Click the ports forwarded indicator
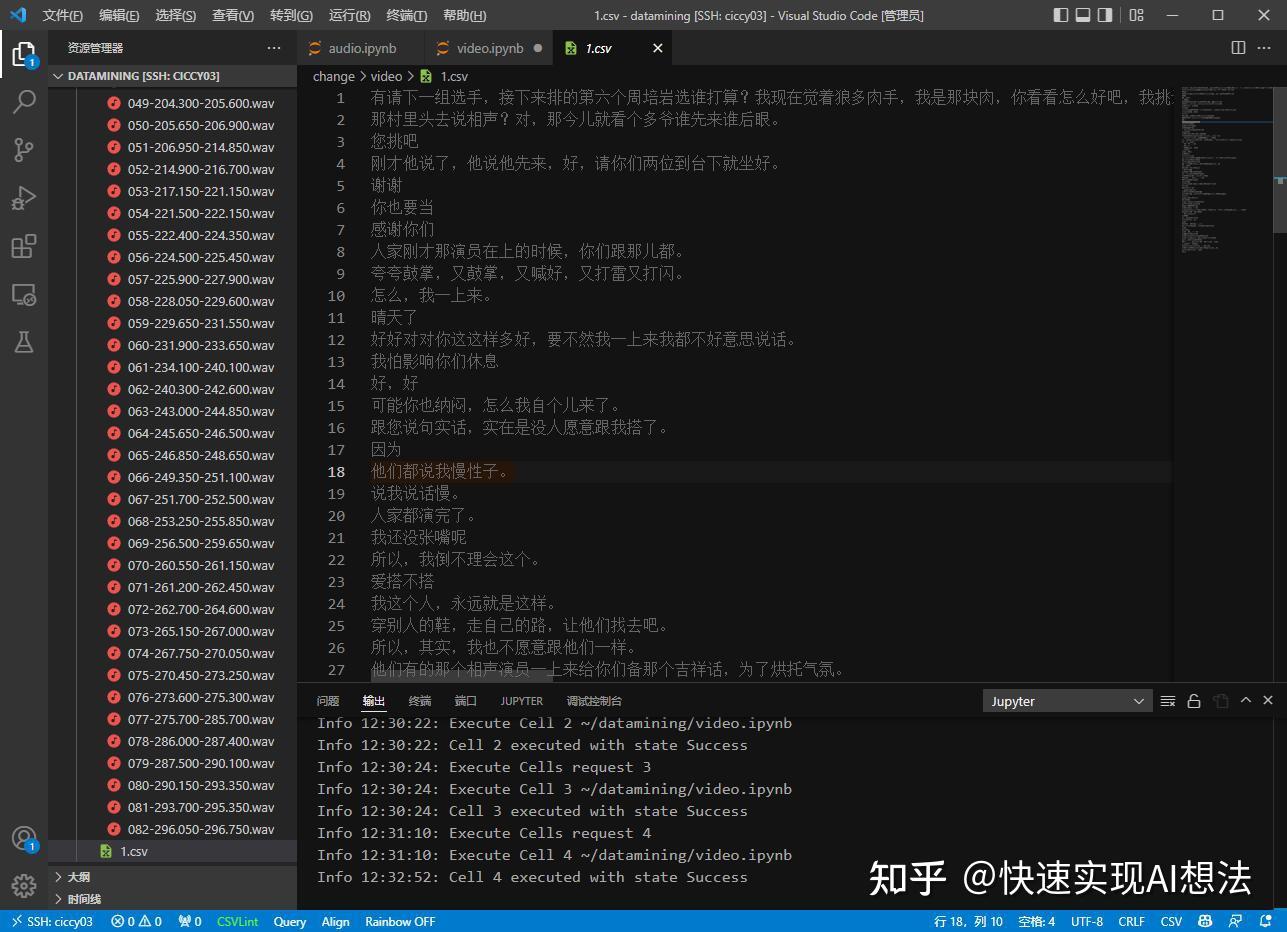Screen dimensions: 1287x932 tap(190, 921)
